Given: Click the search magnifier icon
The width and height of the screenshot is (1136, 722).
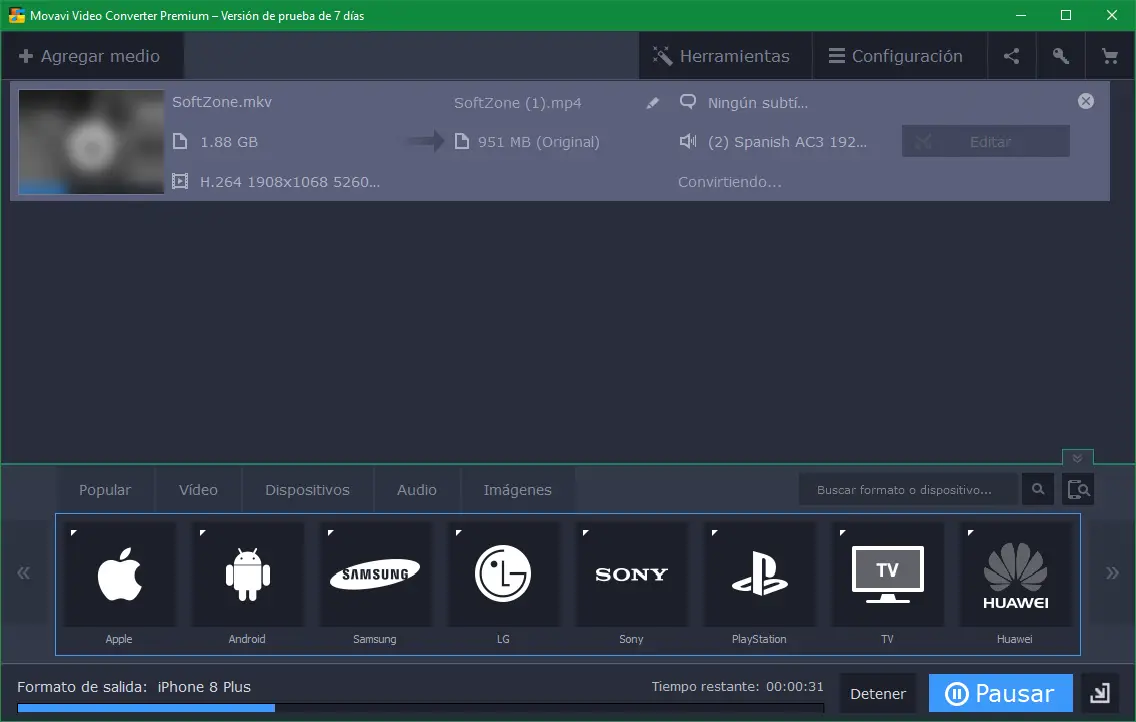Looking at the screenshot, I should pyautogui.click(x=1037, y=490).
